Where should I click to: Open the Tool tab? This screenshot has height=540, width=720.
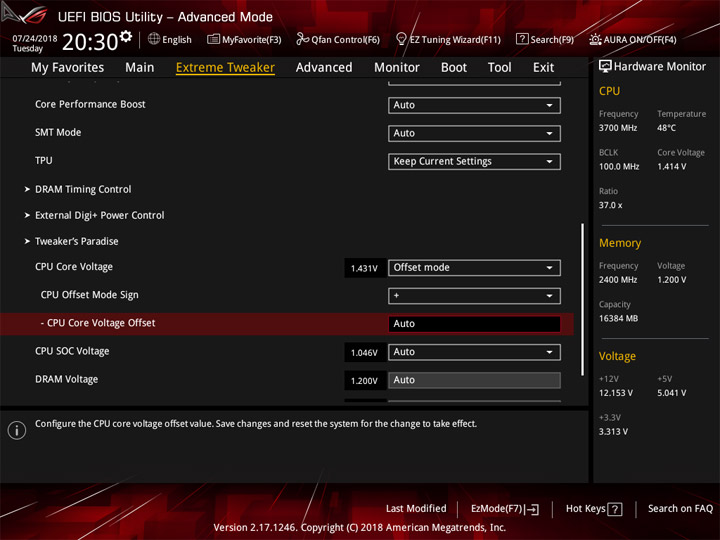[x=499, y=68]
